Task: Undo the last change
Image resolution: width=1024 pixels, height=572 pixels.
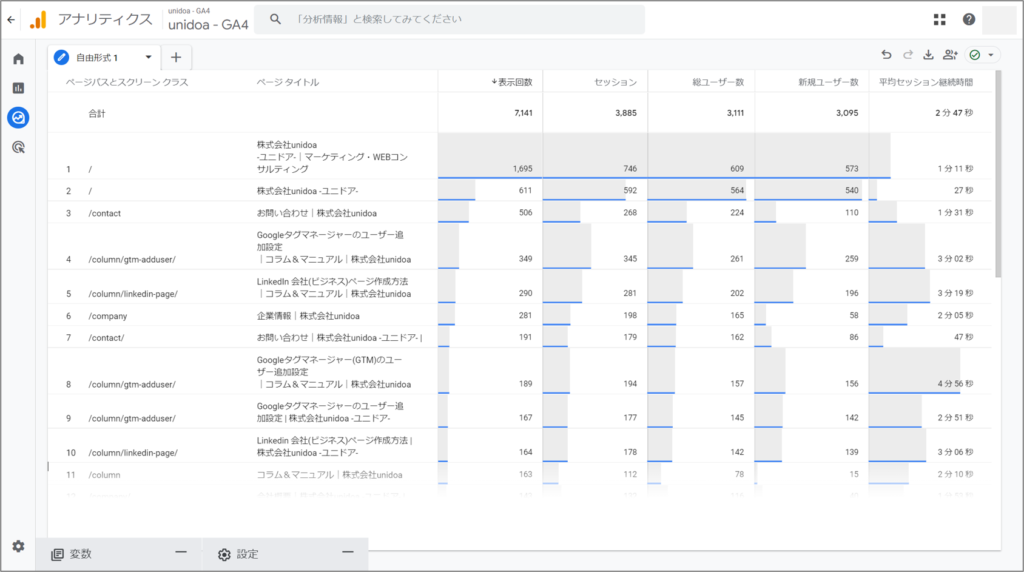Action: tap(886, 55)
